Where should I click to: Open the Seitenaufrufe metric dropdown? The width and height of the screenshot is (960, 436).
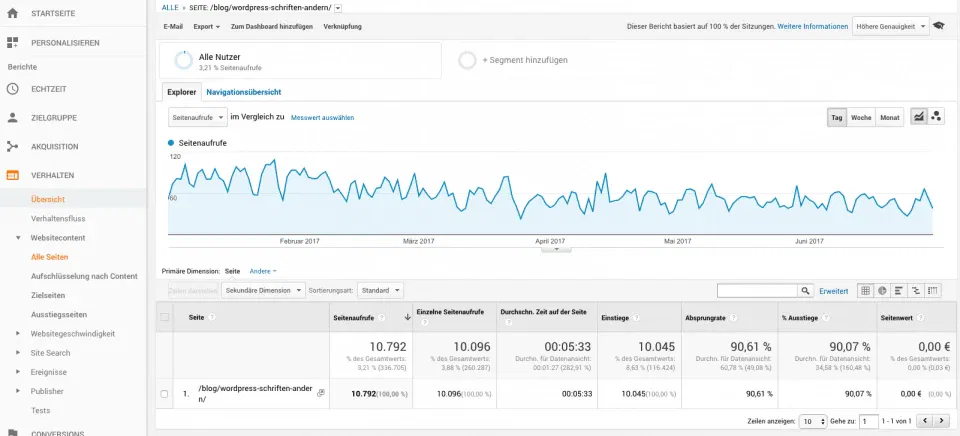coord(198,117)
